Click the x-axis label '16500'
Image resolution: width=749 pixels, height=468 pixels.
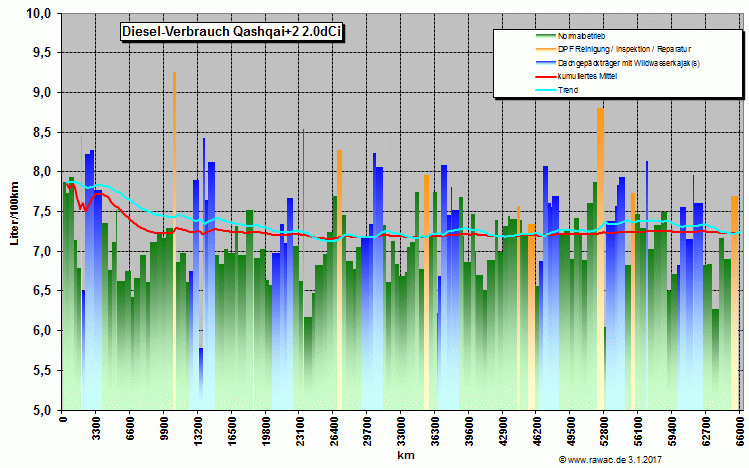tap(232, 431)
